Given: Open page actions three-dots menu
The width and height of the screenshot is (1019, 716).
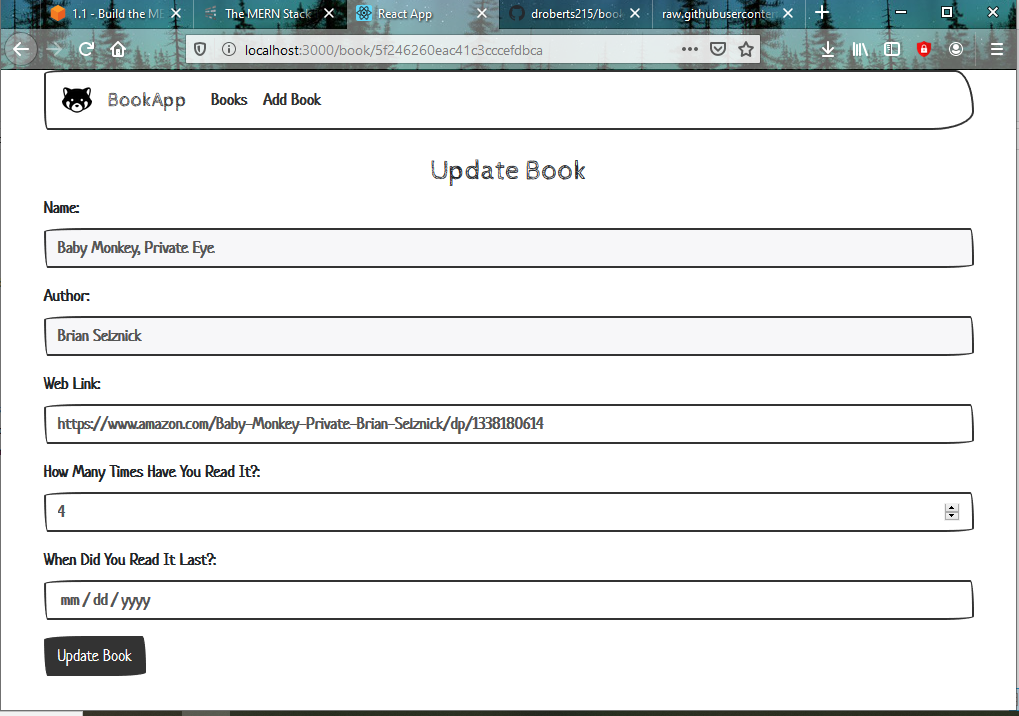Looking at the screenshot, I should coord(690,49).
